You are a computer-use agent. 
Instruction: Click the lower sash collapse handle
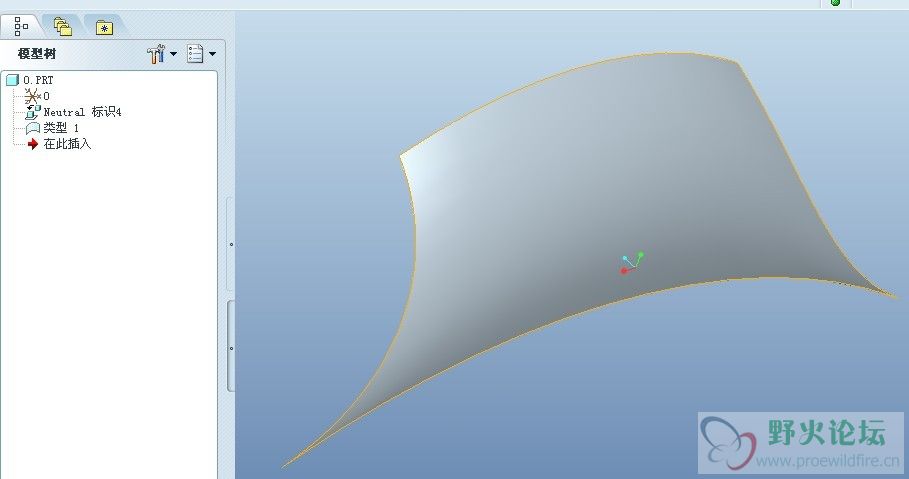pyautogui.click(x=231, y=348)
